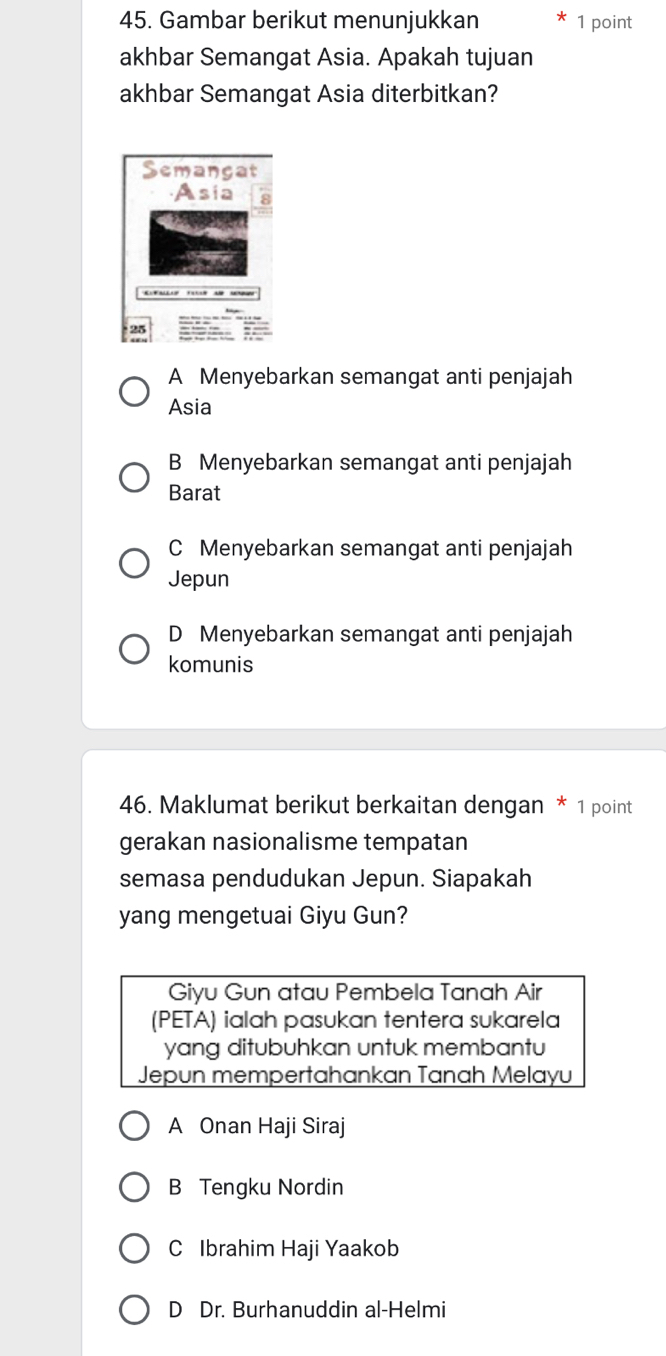Choose option B 'anti penjajah Barat'
666x1356 pixels.
point(136,478)
